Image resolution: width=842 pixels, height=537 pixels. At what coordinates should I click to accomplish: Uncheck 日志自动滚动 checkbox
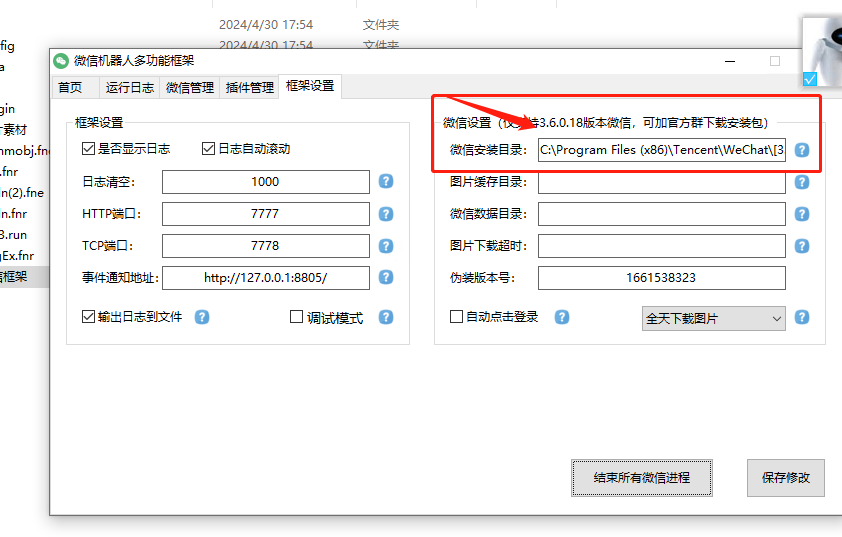point(208,148)
